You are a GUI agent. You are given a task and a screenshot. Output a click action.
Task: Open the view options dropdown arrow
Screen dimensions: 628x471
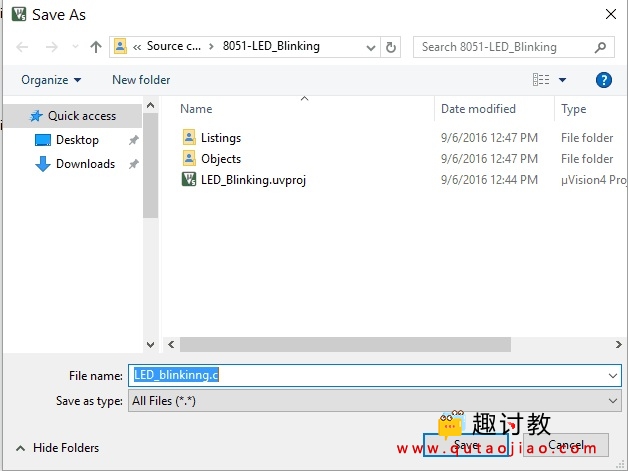[x=562, y=80]
